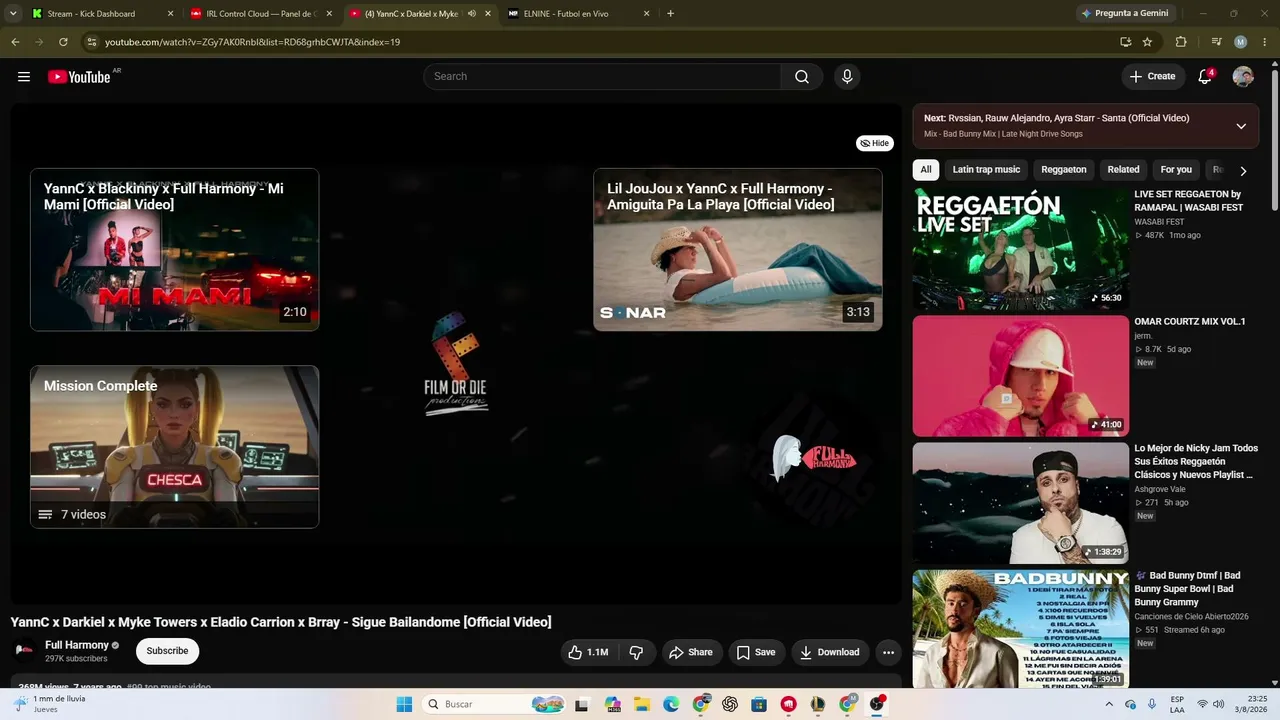Open the YouTube account avatar menu
The image size is (1280, 720).
pyautogui.click(x=1243, y=77)
